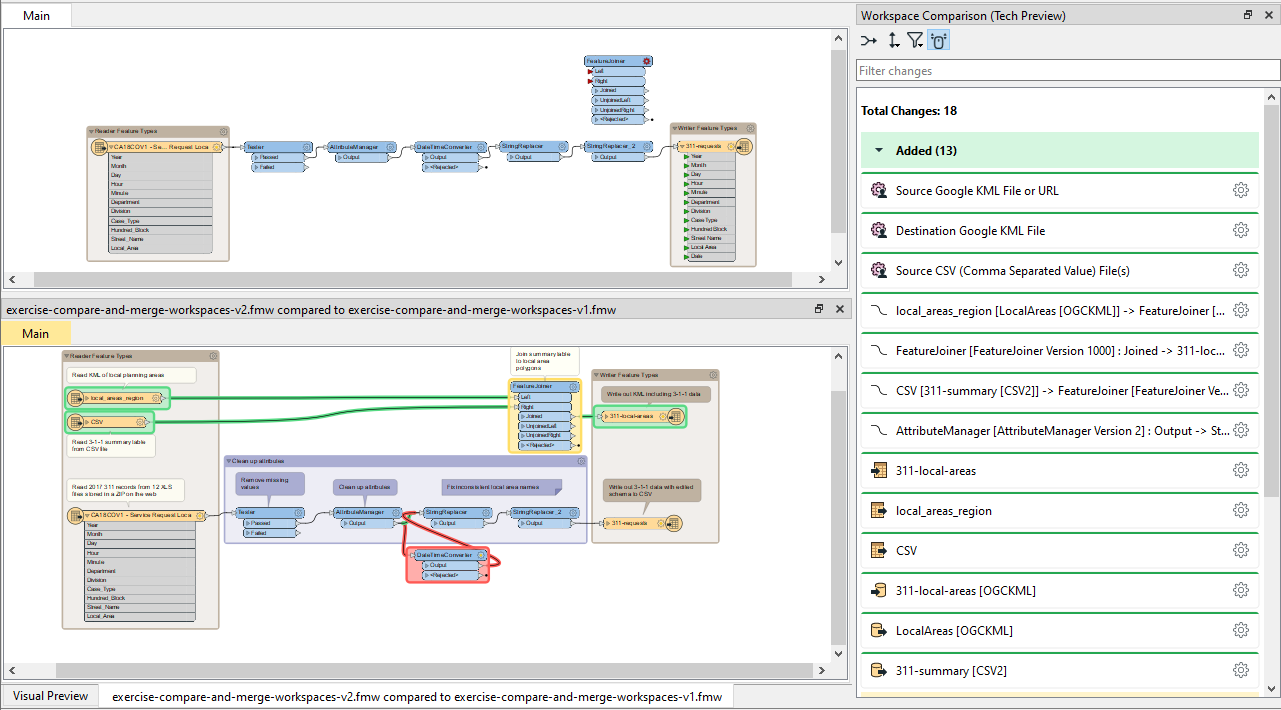This screenshot has height=710, width=1281.
Task: Float the Workspace Comparison panel
Action: pyautogui.click(x=1248, y=16)
